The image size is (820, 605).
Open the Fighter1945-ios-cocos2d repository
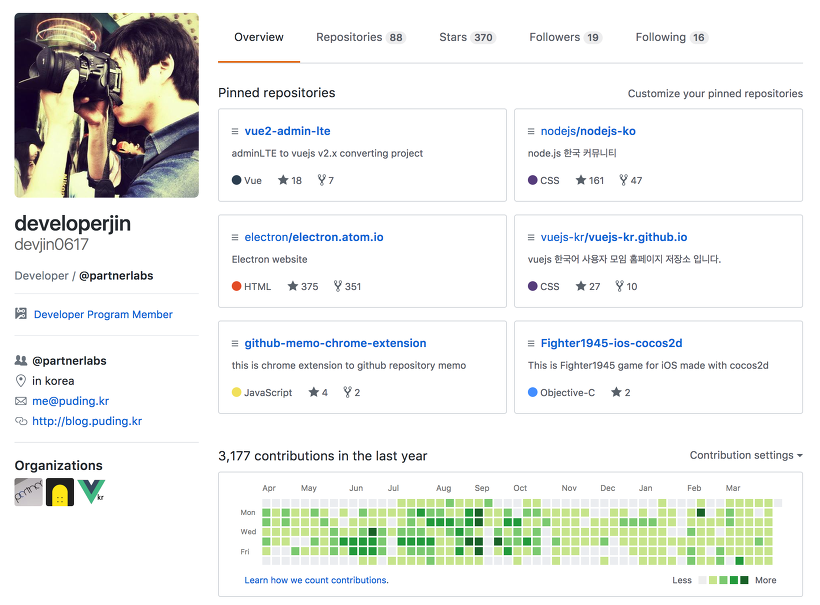(611, 344)
